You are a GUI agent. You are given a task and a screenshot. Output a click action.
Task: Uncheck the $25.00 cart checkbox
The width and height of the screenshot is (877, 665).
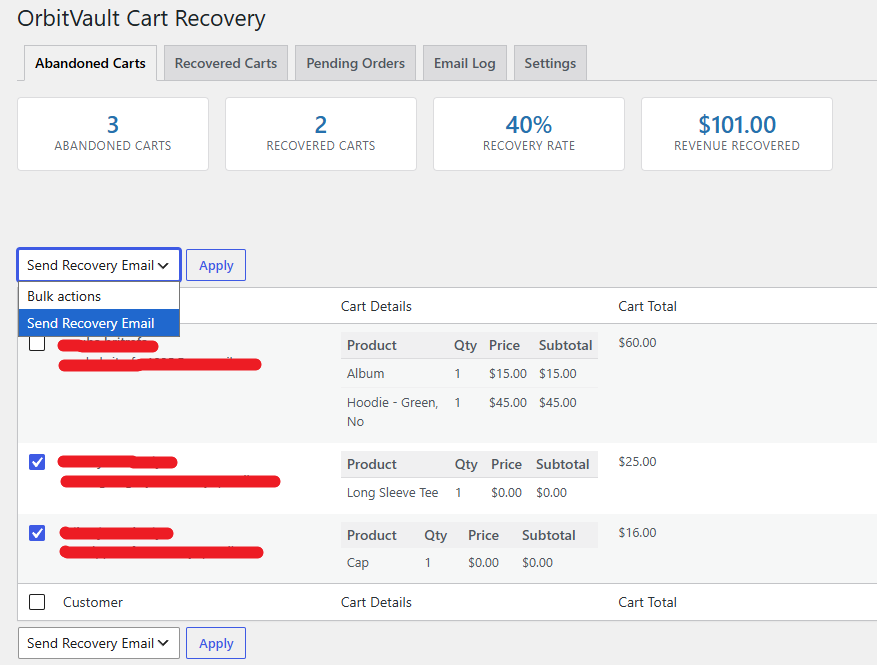click(37, 462)
